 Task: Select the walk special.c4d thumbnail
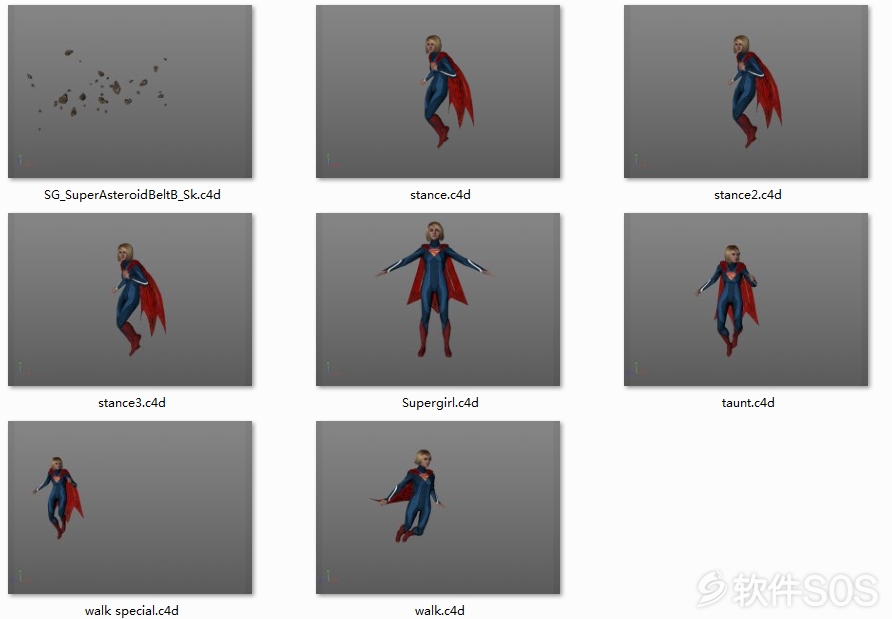click(x=130, y=507)
